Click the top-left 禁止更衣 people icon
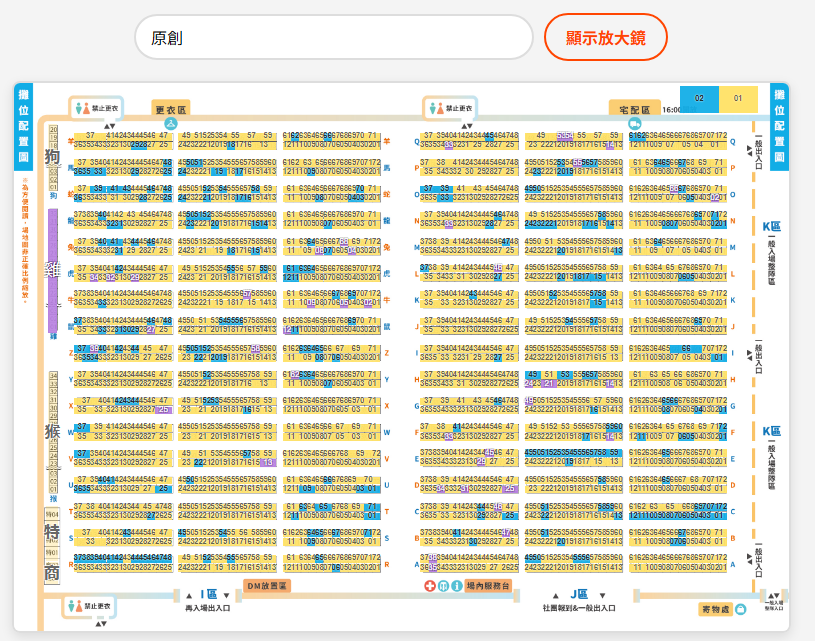Screen dimensions: 815x641 click(82, 108)
